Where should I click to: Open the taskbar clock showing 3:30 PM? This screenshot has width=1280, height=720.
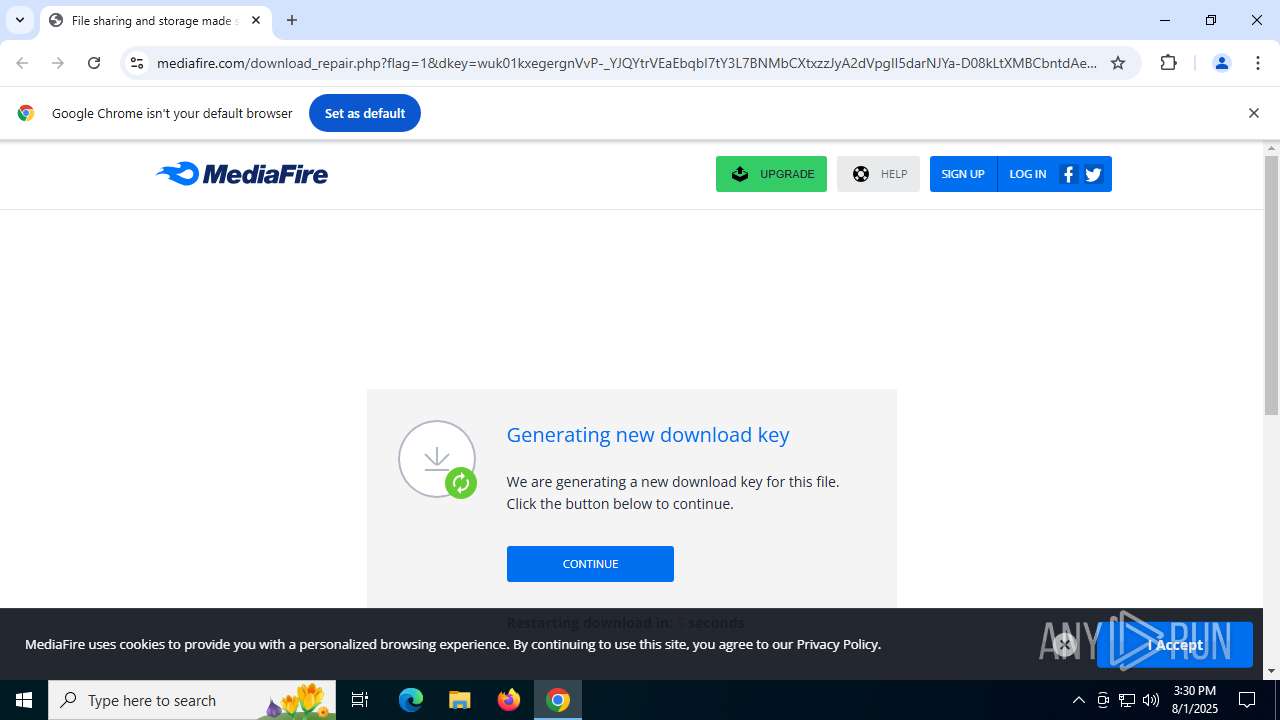pos(1195,700)
